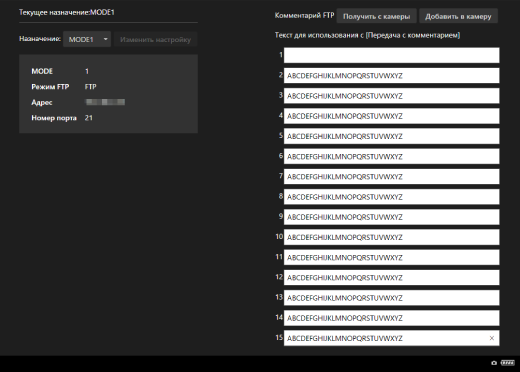The height and width of the screenshot is (372, 520).
Task: Click FTP comment field 9
Action: pos(392,217)
